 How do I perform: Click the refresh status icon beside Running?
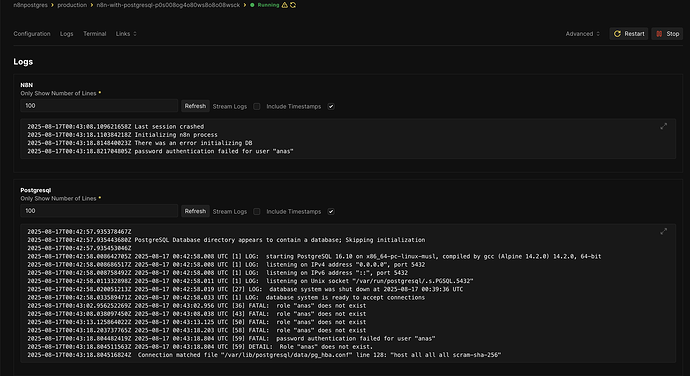pos(293,5)
